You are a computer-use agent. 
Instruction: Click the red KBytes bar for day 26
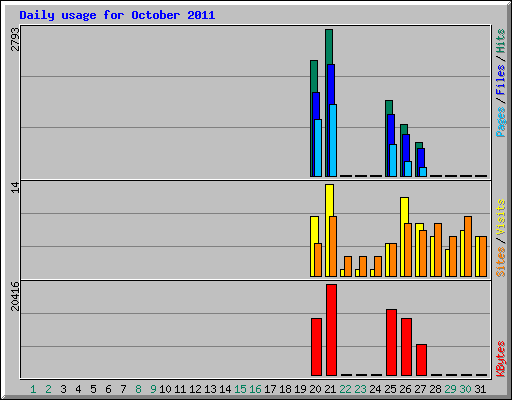(406, 347)
